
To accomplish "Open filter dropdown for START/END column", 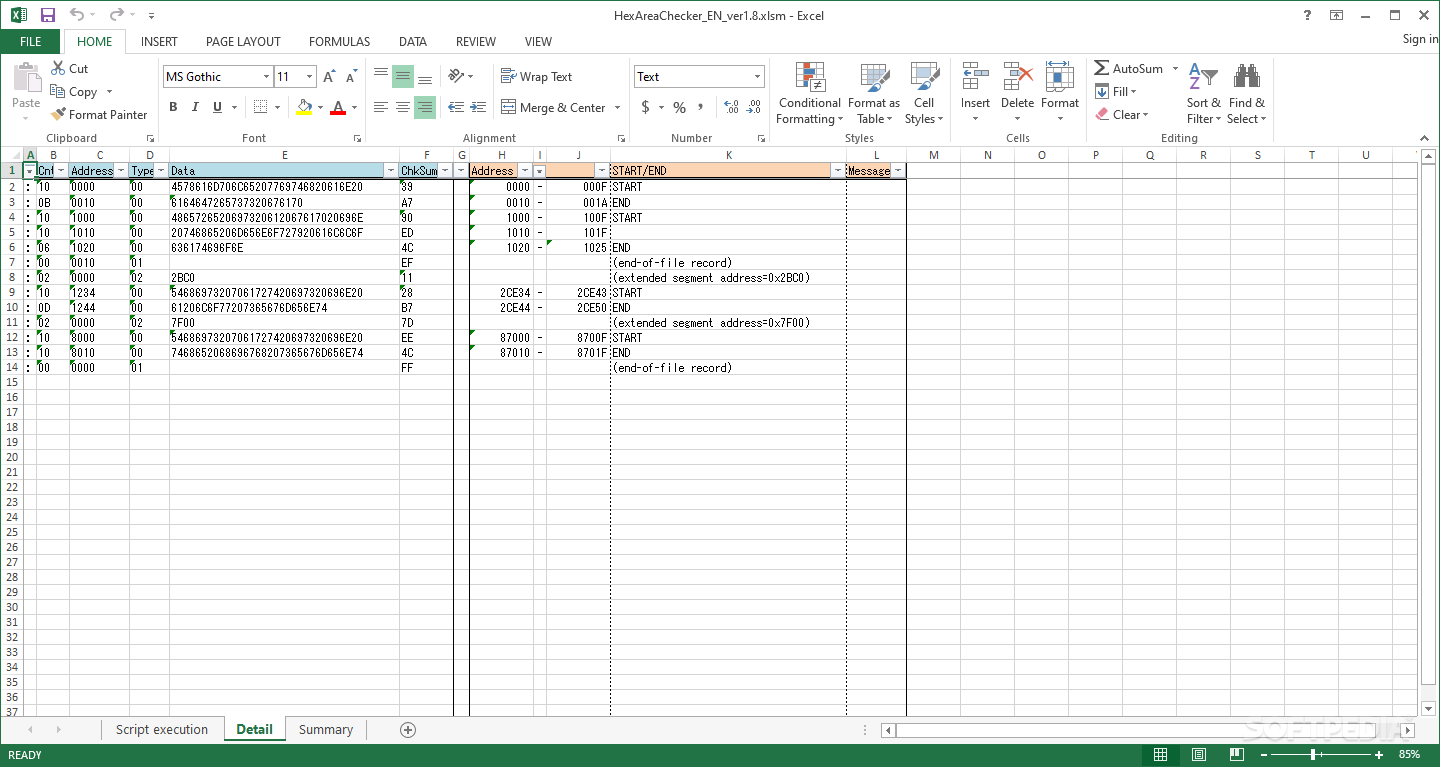I will click(837, 171).
